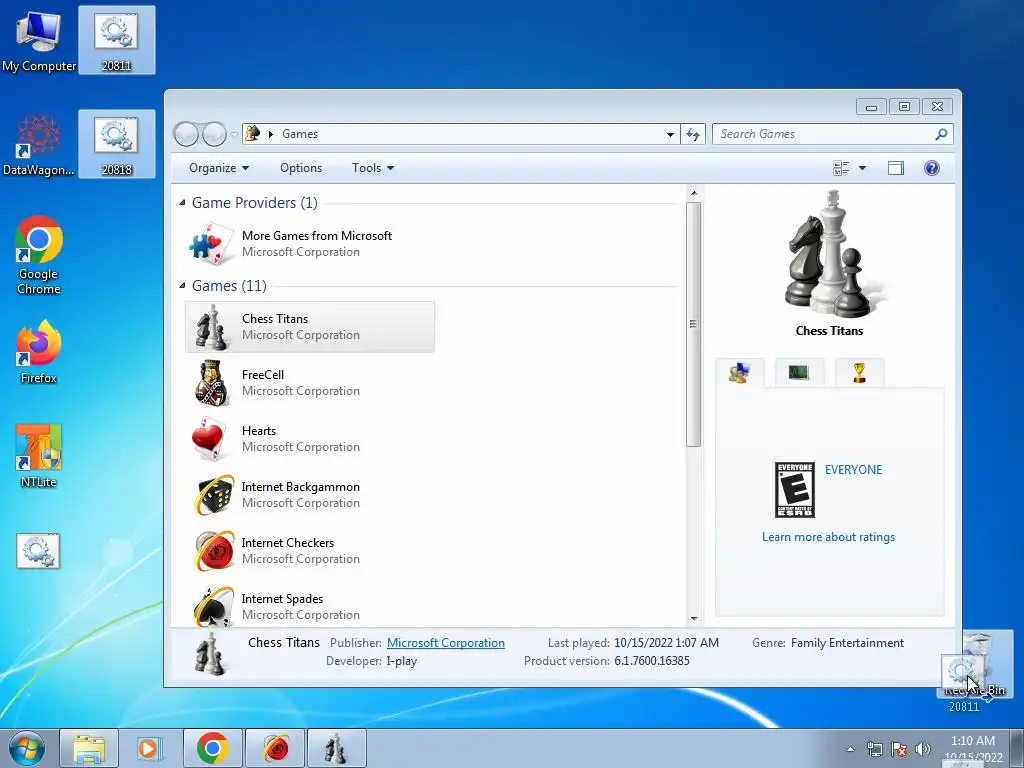Collapse the Games (11) group
Screen dimensions: 1024x768
pos(182,286)
